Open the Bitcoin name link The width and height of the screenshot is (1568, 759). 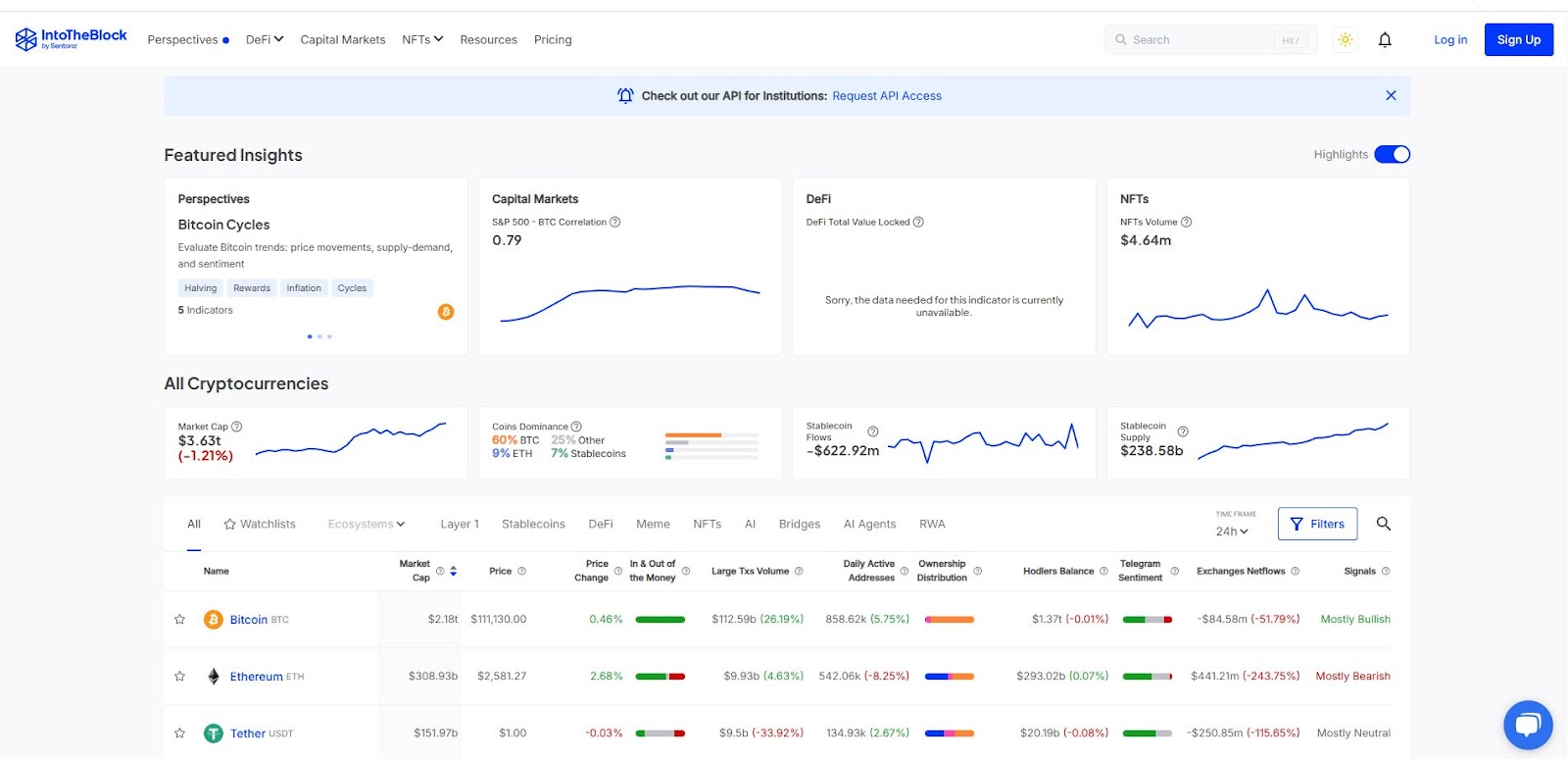tap(249, 620)
